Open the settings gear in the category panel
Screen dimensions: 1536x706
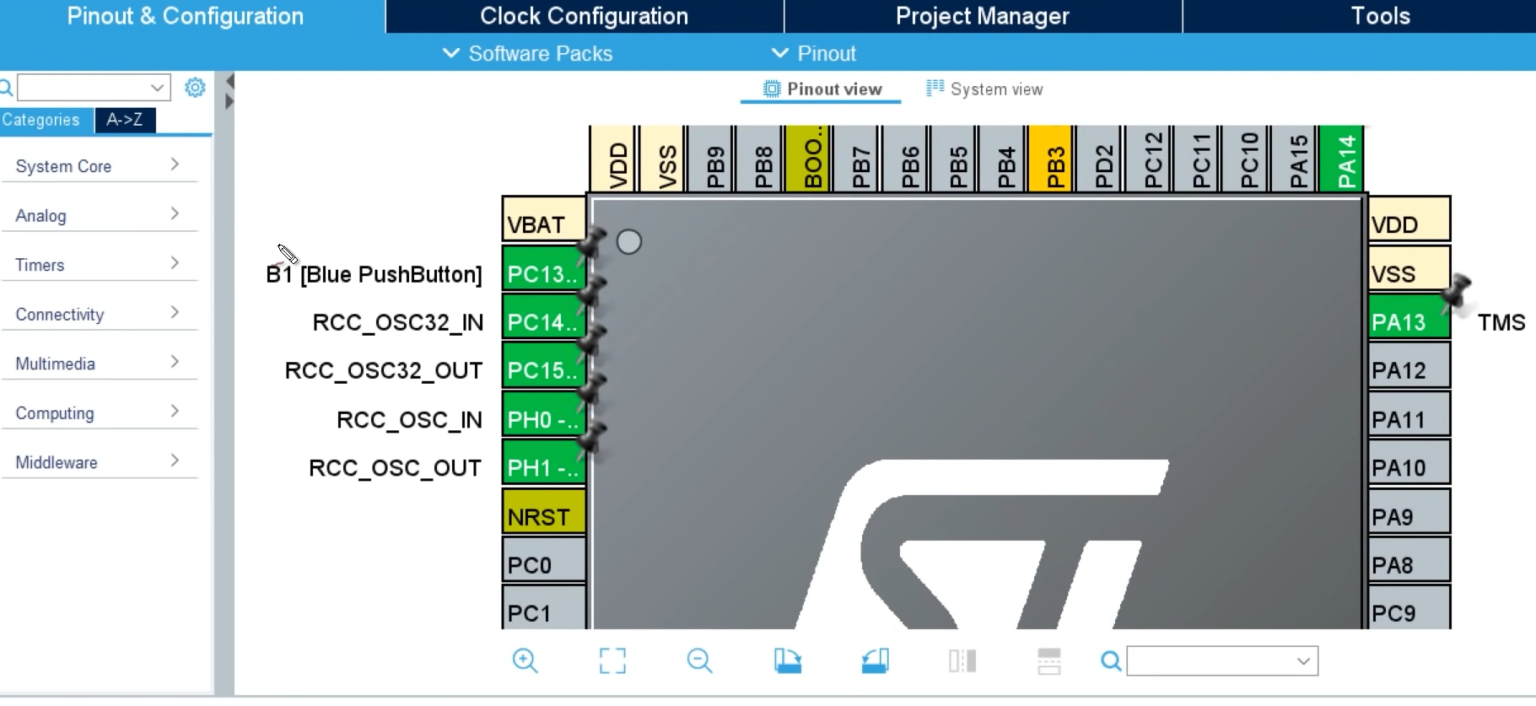195,88
